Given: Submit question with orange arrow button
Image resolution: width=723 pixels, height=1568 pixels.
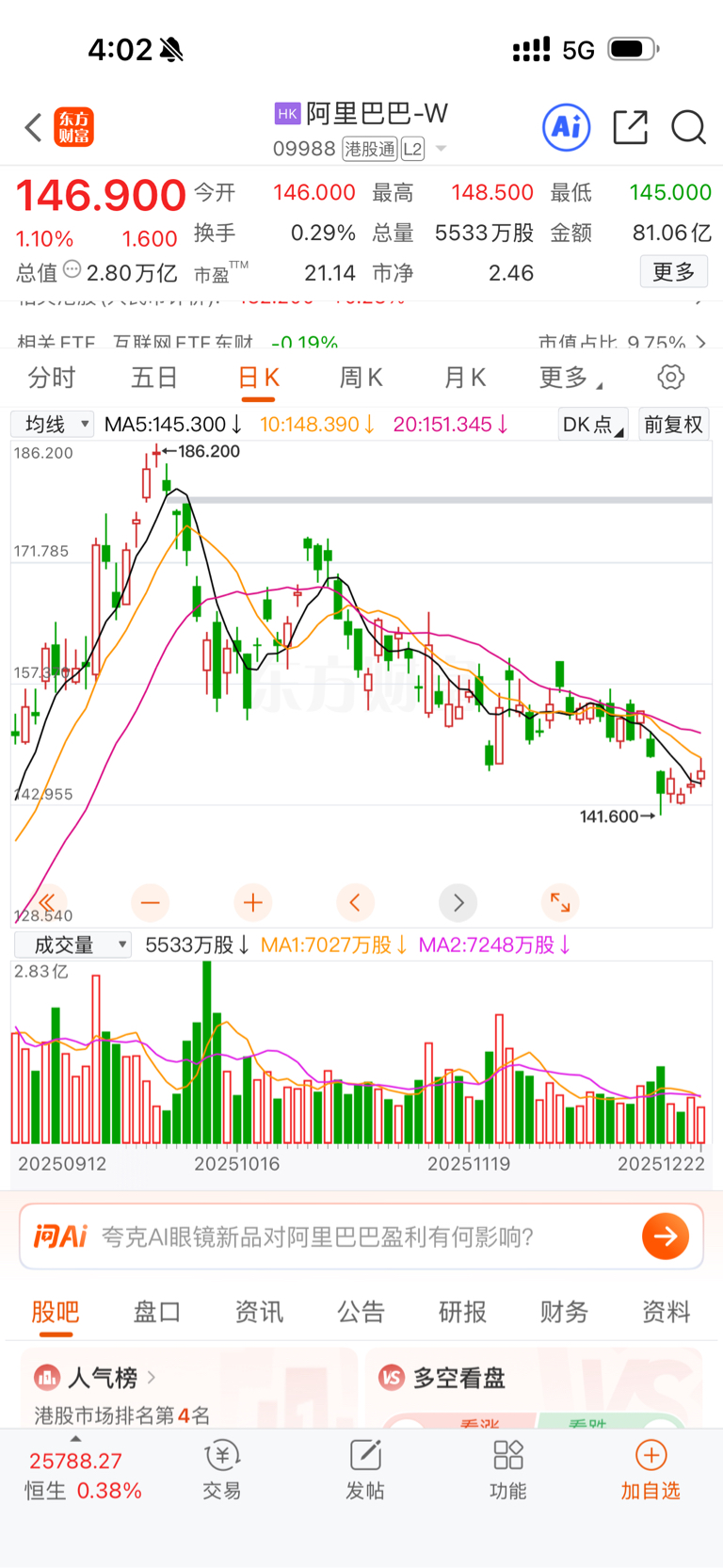Looking at the screenshot, I should point(666,1237).
